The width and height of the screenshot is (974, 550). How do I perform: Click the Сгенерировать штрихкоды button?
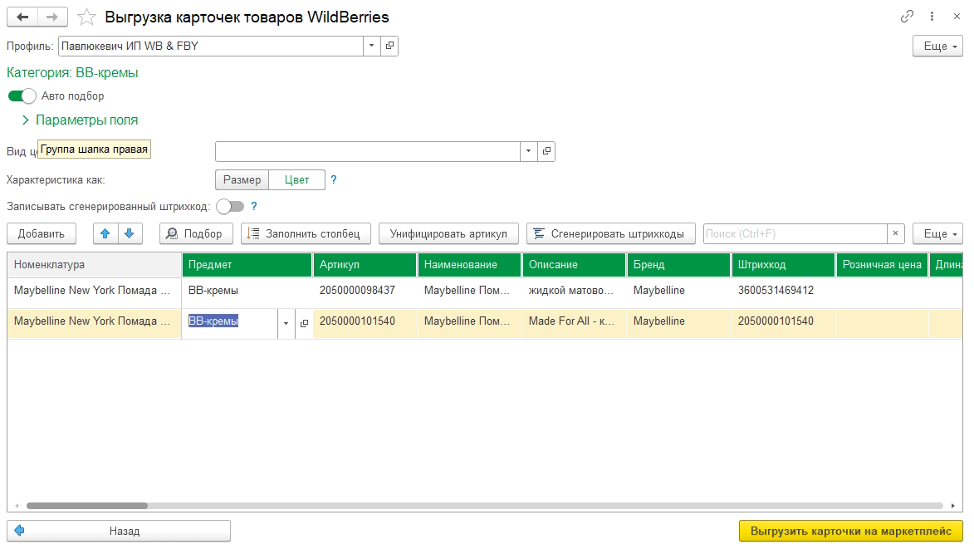point(610,233)
